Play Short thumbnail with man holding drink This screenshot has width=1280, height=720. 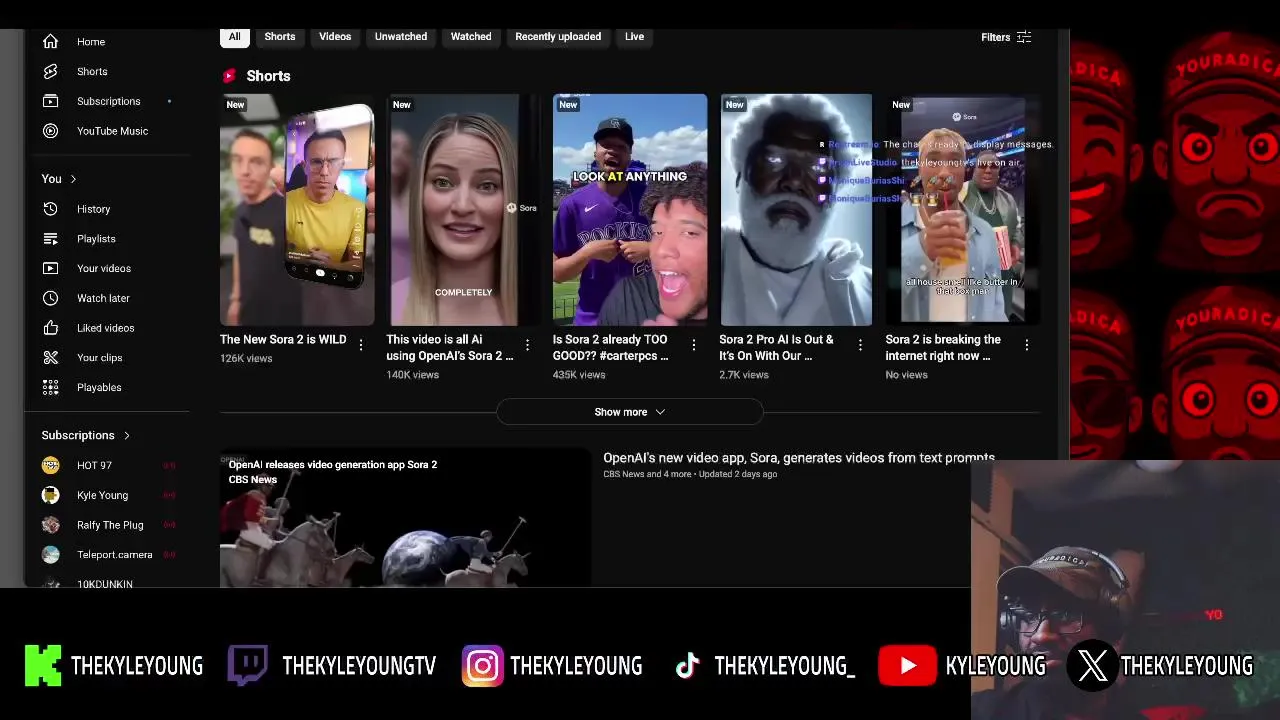(x=962, y=210)
